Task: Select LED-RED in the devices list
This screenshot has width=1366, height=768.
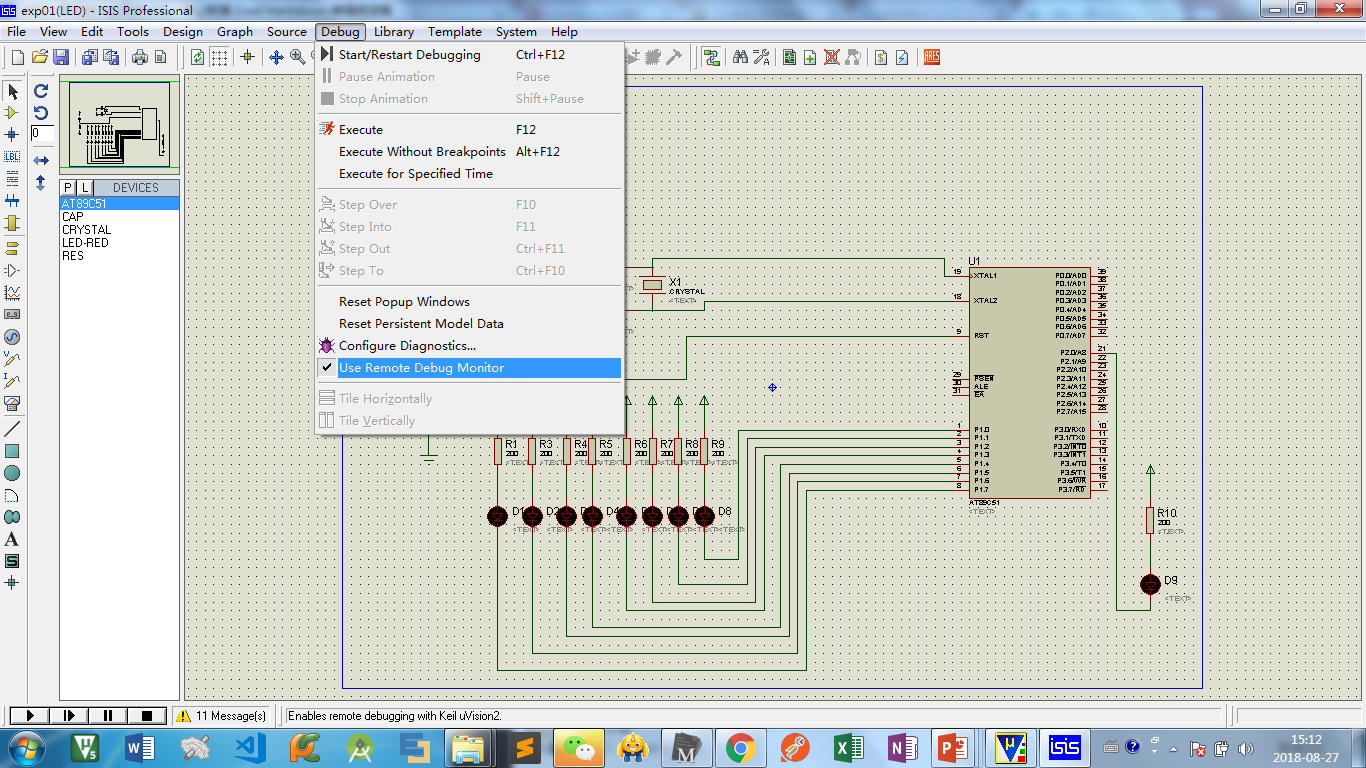Action: (120, 242)
